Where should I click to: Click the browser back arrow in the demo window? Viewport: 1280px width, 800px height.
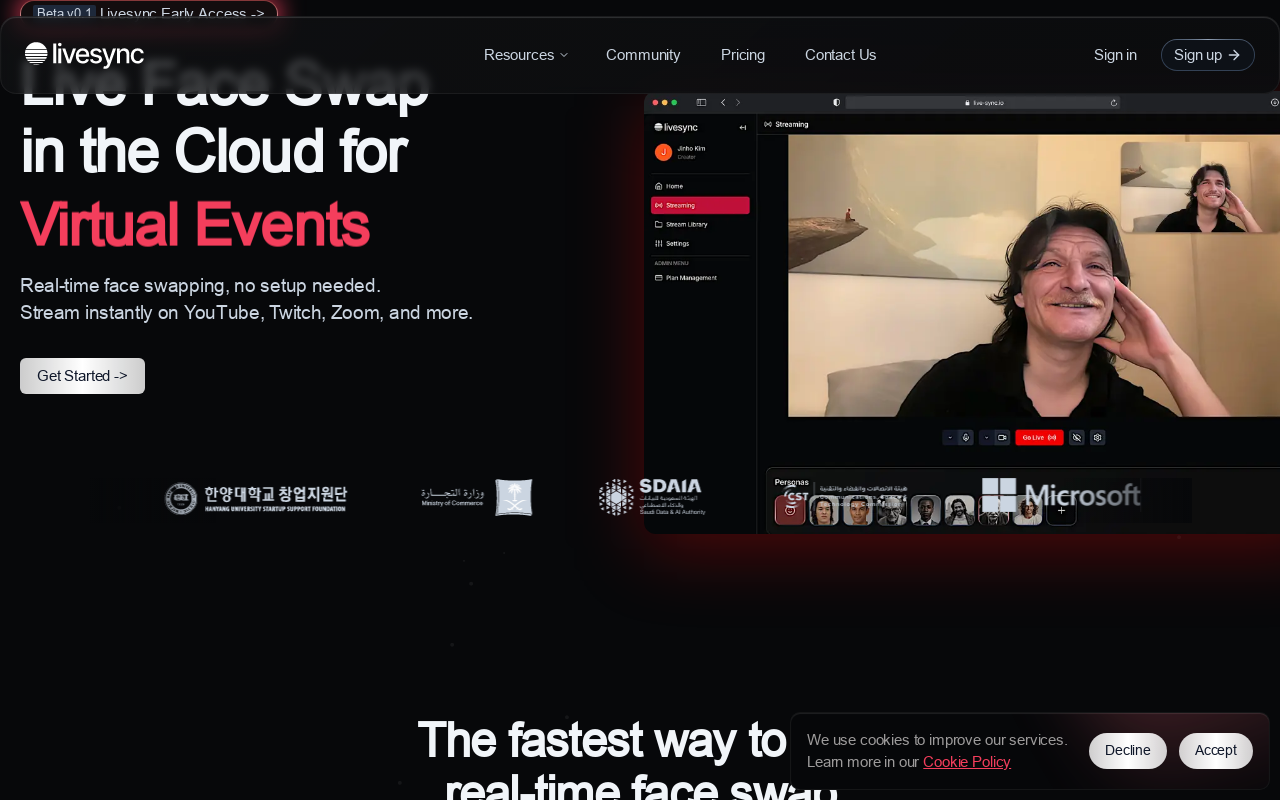point(723,102)
